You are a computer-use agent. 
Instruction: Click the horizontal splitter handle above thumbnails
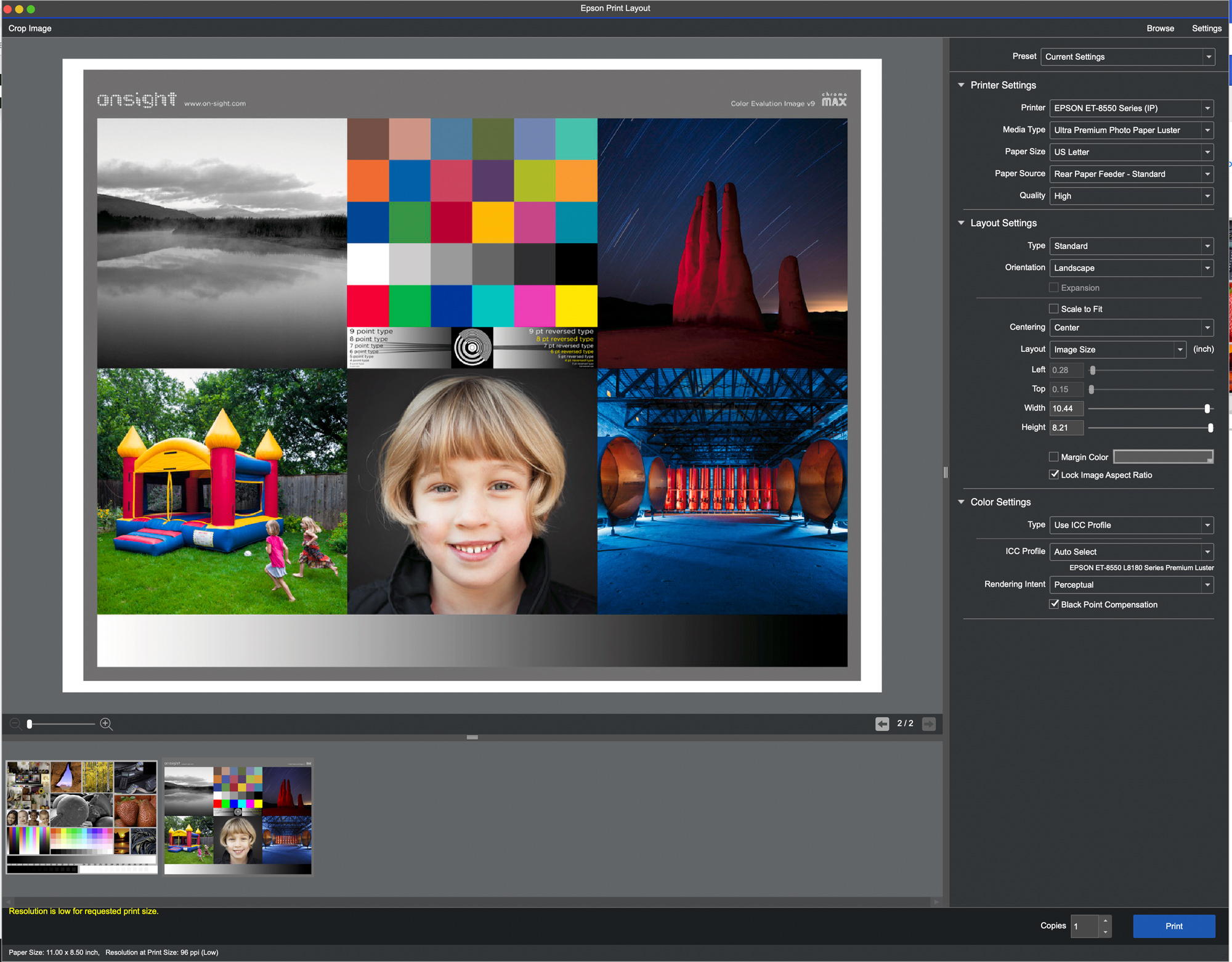(x=472, y=738)
